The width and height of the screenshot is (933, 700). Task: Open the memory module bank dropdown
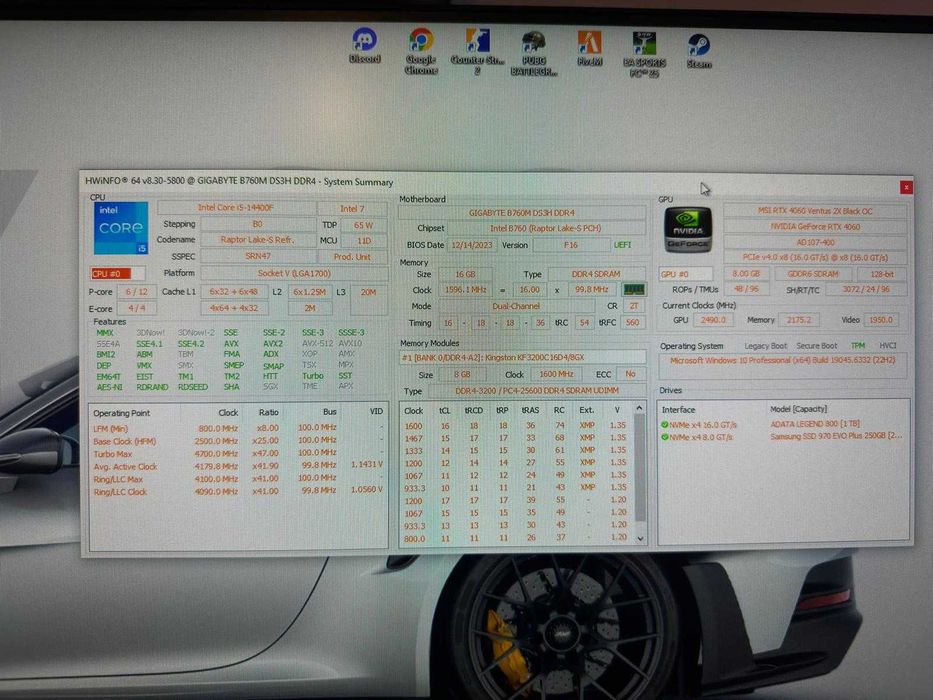pos(522,357)
